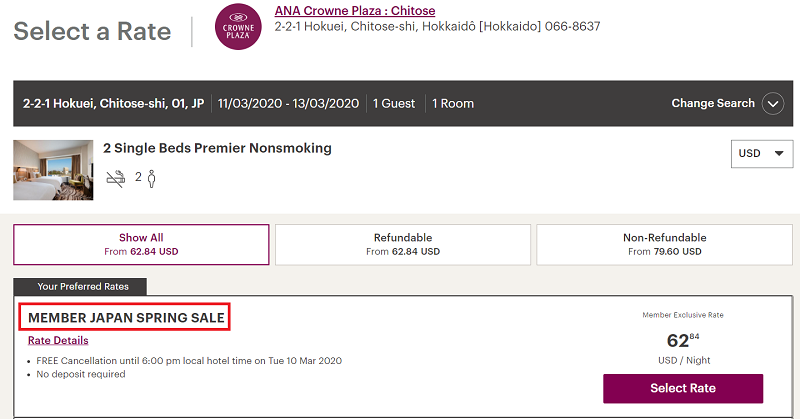Screen dimensions: 800x419
Task: Click the 62.84 USD / Night price
Action: (x=684, y=348)
